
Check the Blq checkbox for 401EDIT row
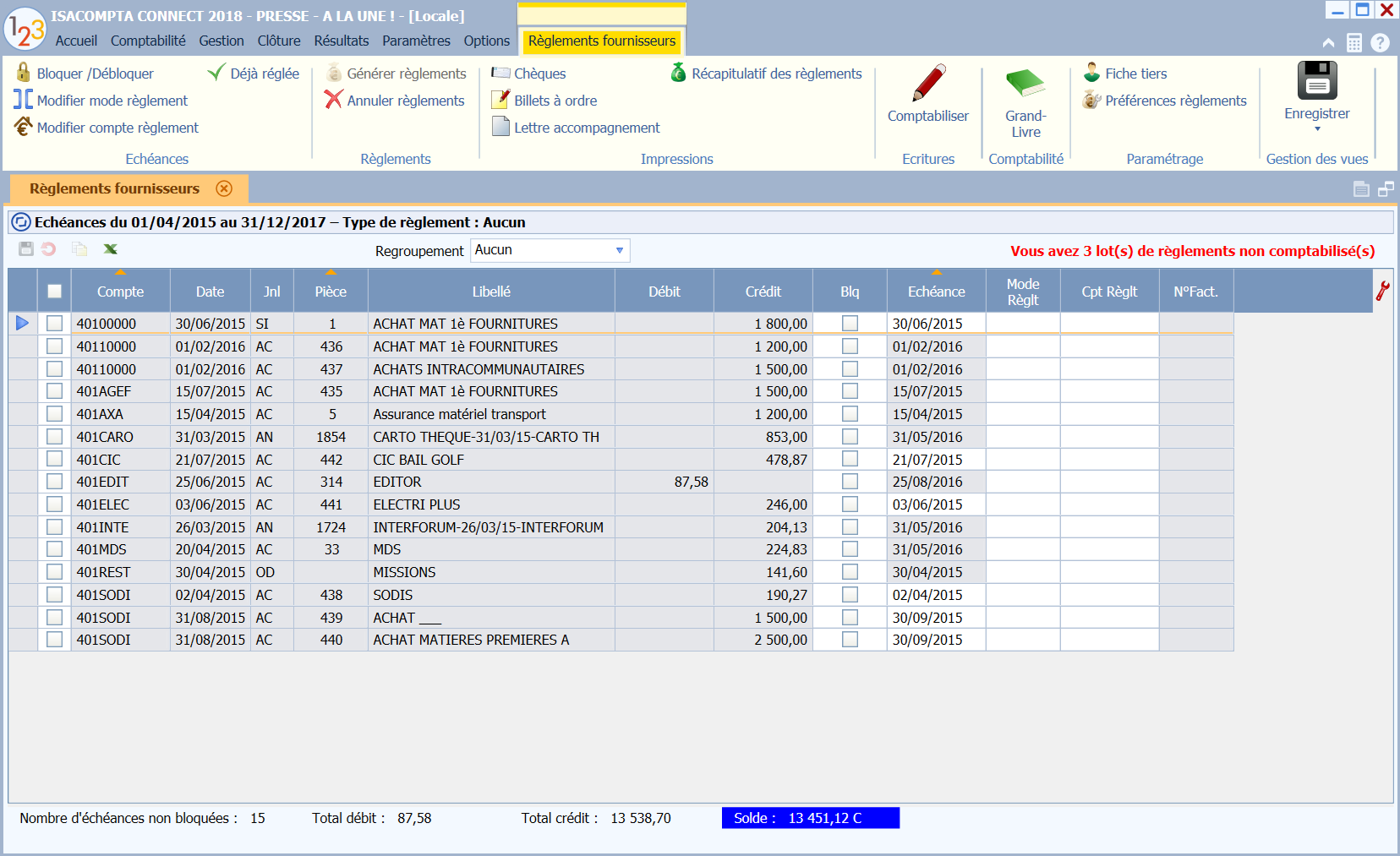[849, 482]
